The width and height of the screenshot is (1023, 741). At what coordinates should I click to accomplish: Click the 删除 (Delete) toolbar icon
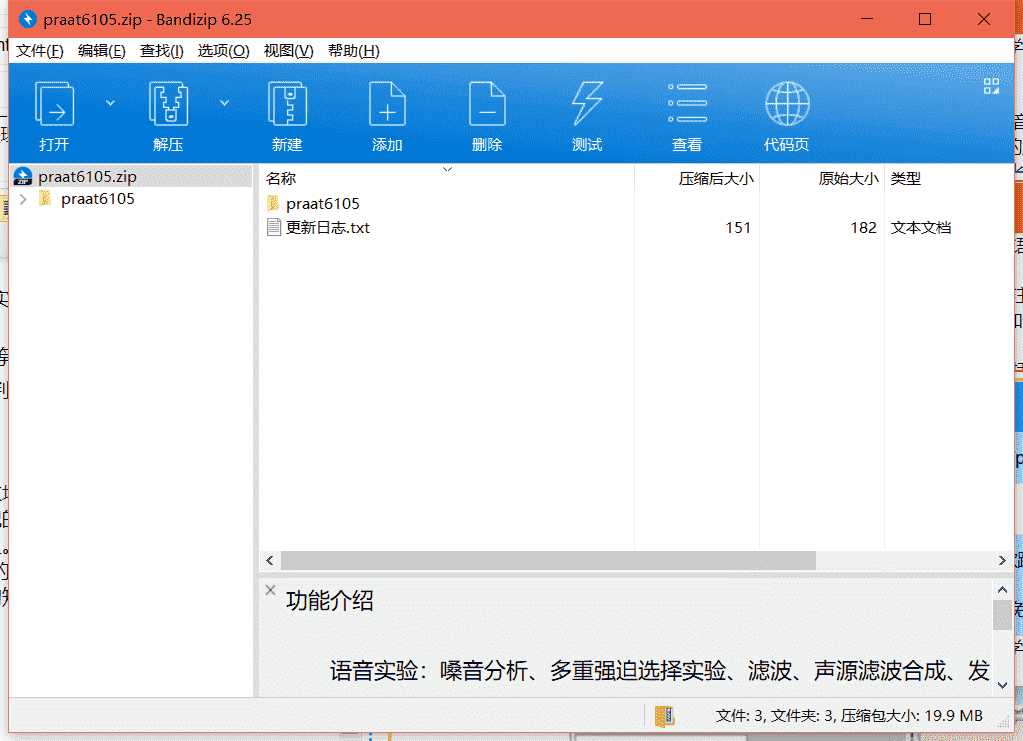pyautogui.click(x=487, y=104)
